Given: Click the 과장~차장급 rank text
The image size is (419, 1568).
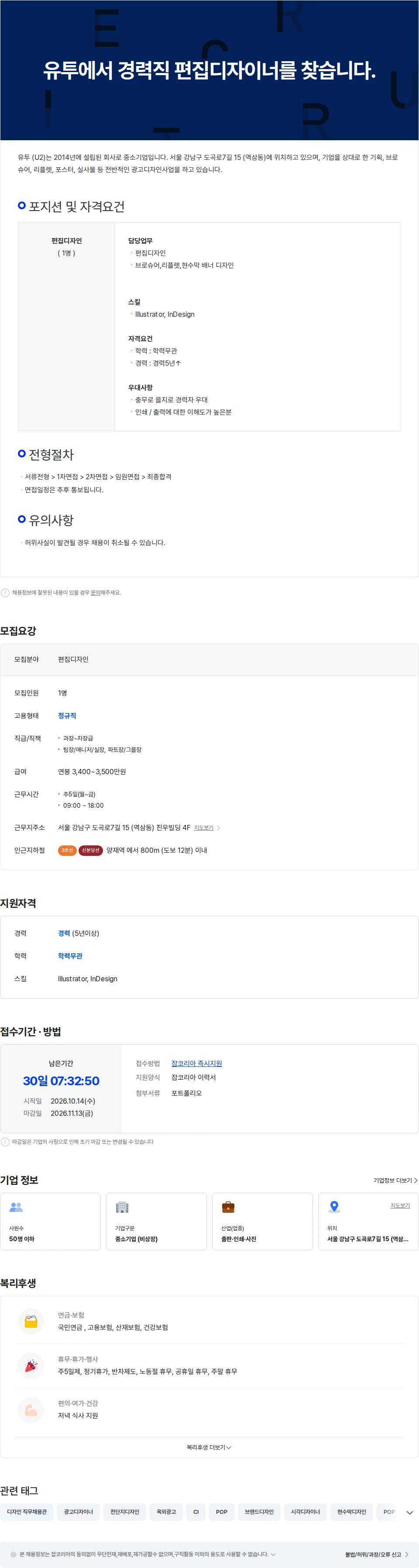Looking at the screenshot, I should pyautogui.click(x=78, y=738).
